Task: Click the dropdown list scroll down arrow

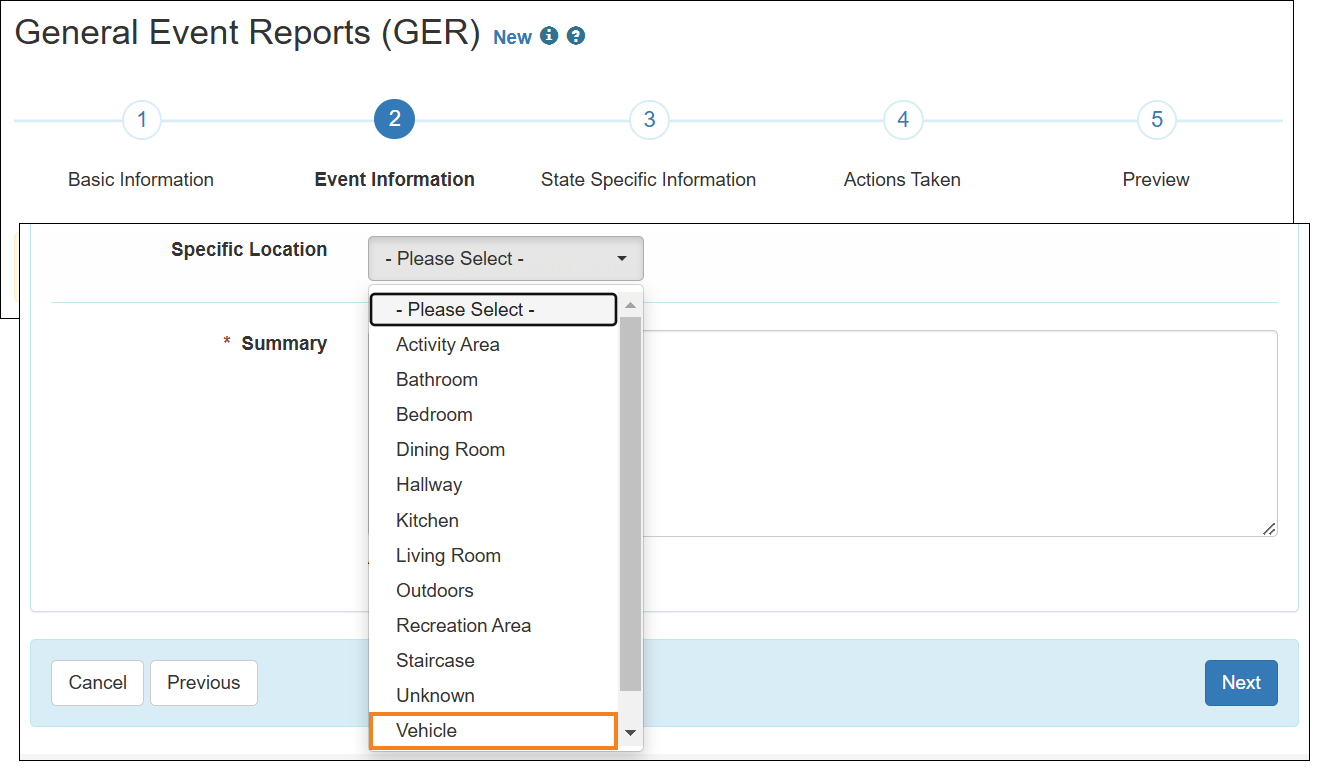Action: [631, 733]
